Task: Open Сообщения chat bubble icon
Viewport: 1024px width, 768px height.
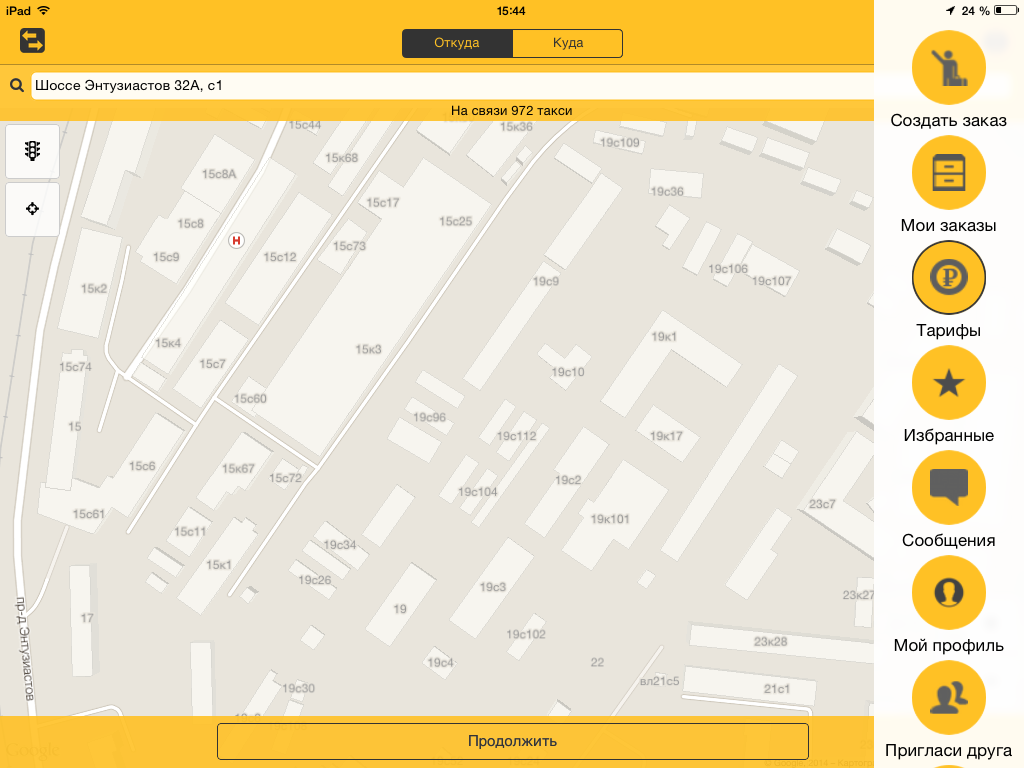Action: click(x=948, y=488)
